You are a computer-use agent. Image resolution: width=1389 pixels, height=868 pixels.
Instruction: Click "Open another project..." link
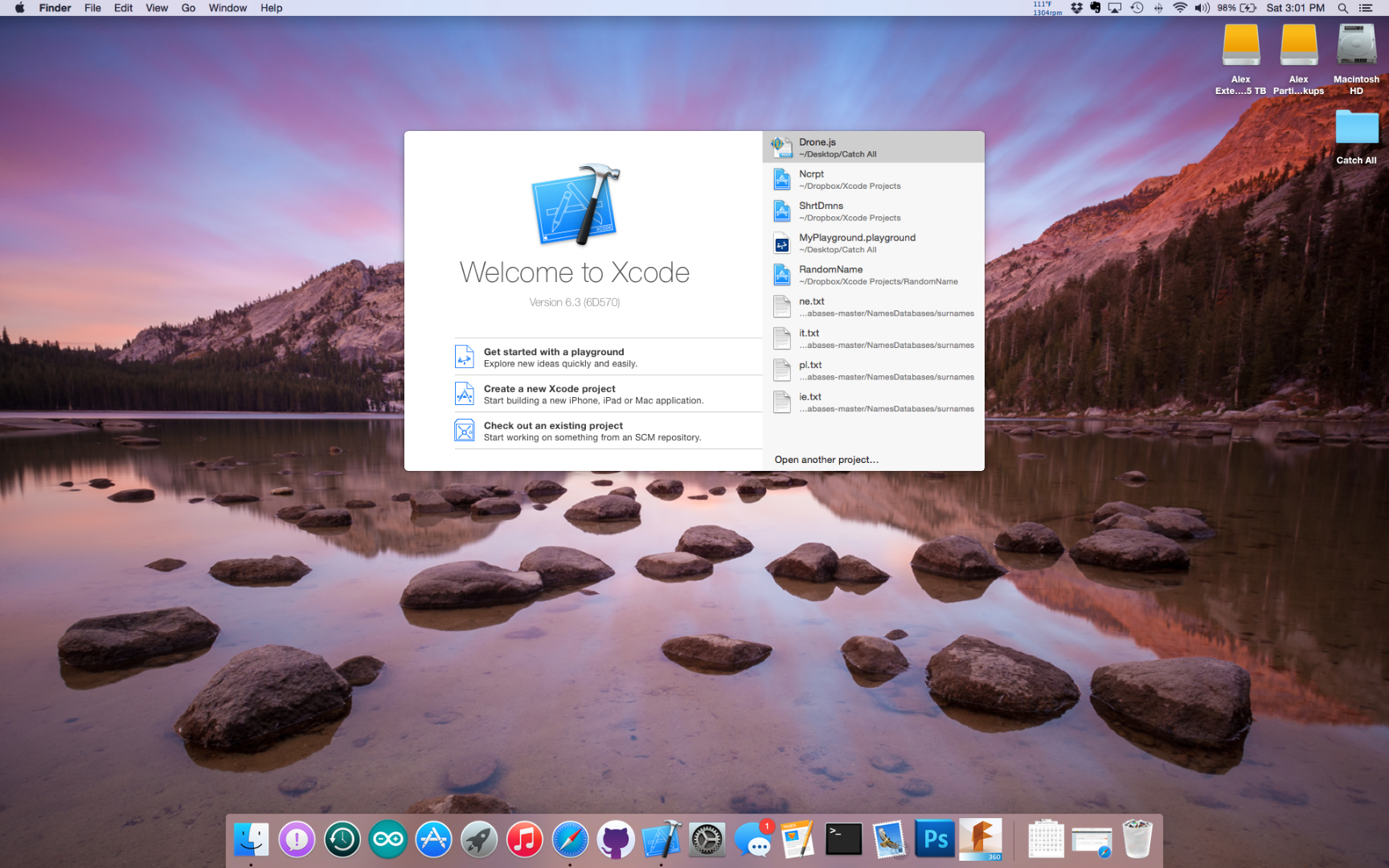[x=826, y=459]
